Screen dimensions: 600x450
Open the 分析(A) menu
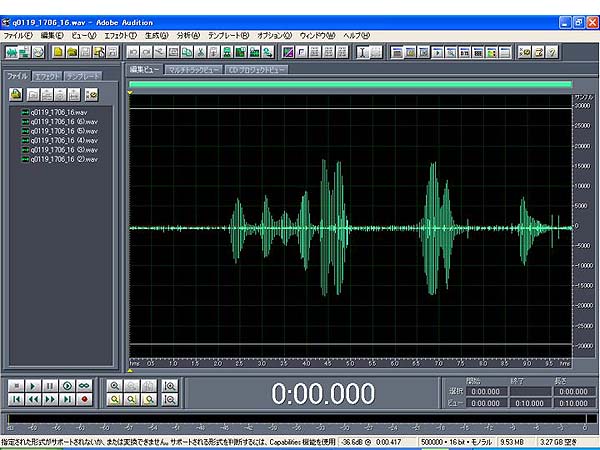[188, 36]
